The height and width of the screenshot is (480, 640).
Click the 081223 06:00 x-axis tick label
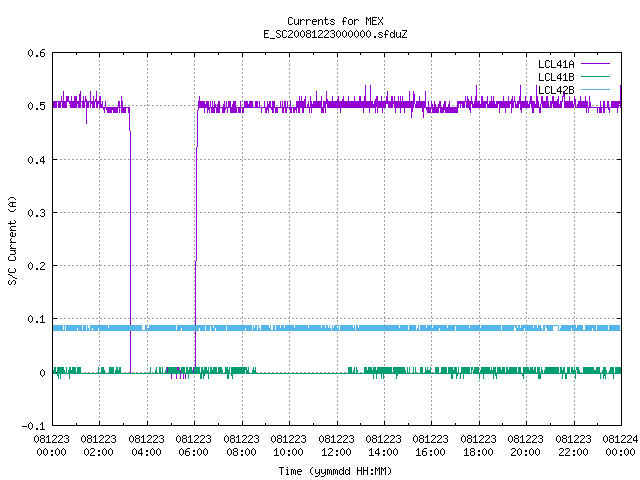193,445
